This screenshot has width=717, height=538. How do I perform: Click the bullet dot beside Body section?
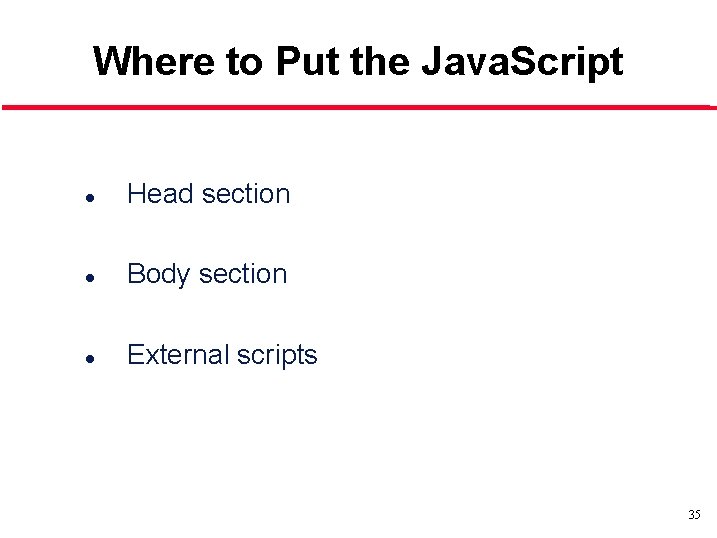tap(90, 278)
